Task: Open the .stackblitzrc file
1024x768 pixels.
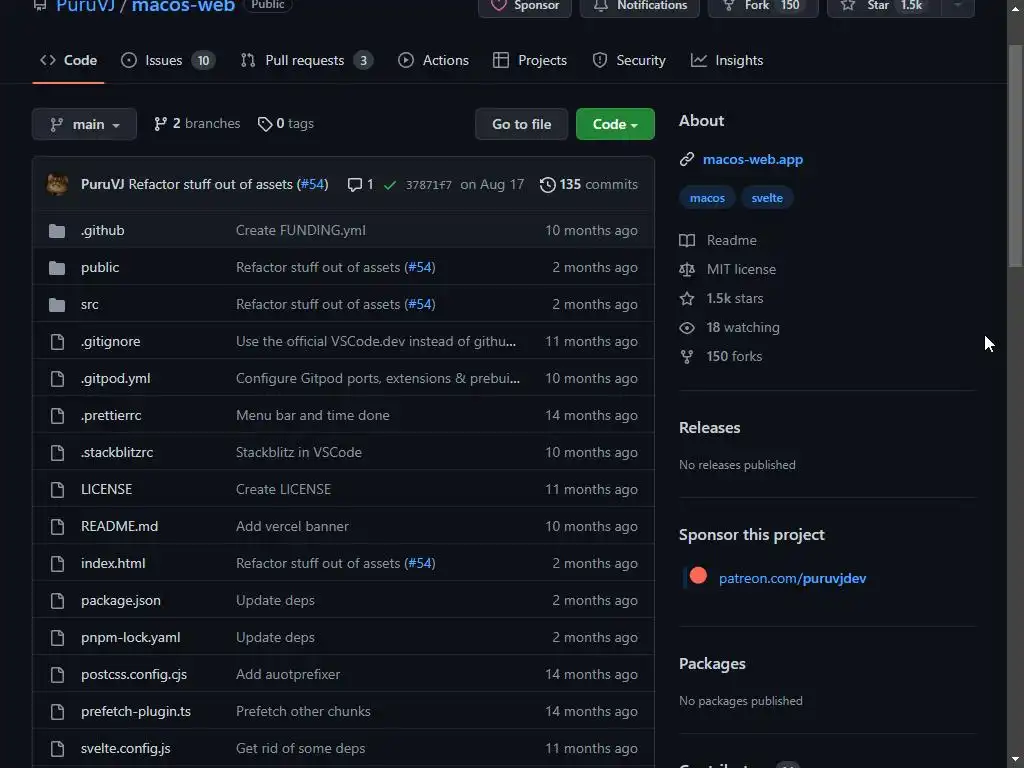Action: pos(117,453)
